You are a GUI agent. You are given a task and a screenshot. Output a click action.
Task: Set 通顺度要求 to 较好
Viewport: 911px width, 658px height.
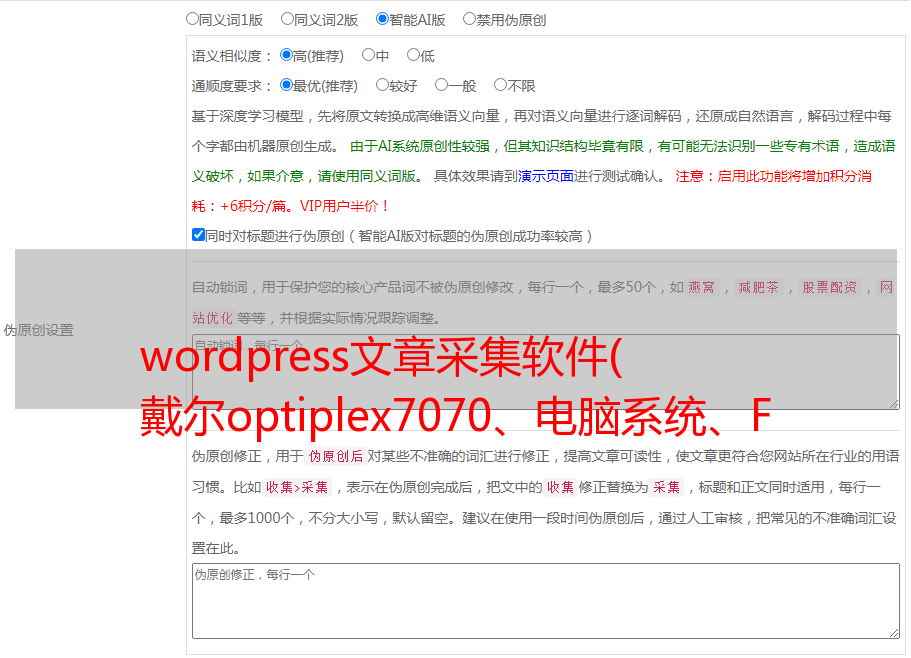382,85
